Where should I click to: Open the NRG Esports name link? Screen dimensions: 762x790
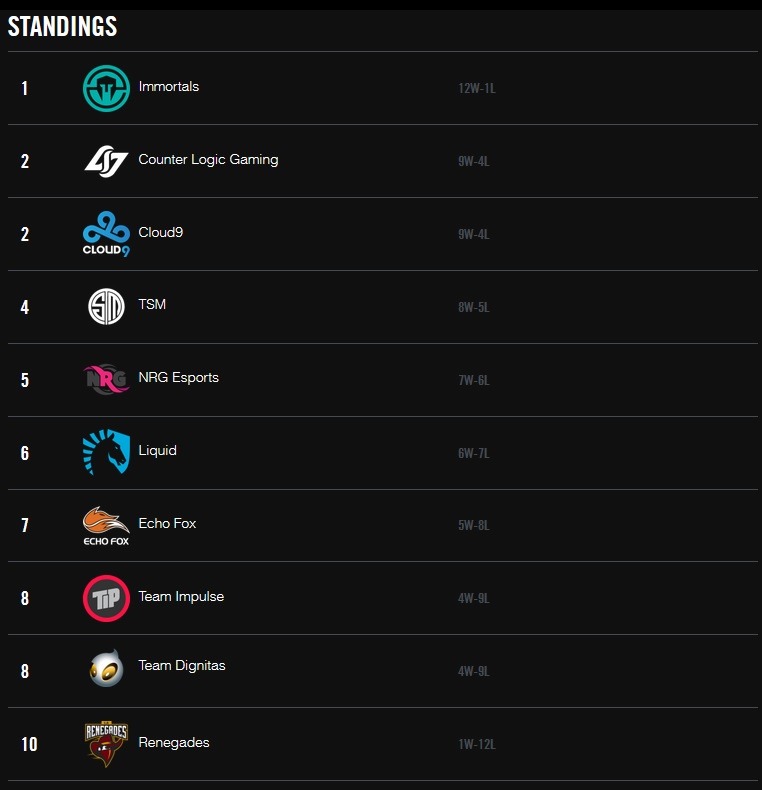[179, 378]
